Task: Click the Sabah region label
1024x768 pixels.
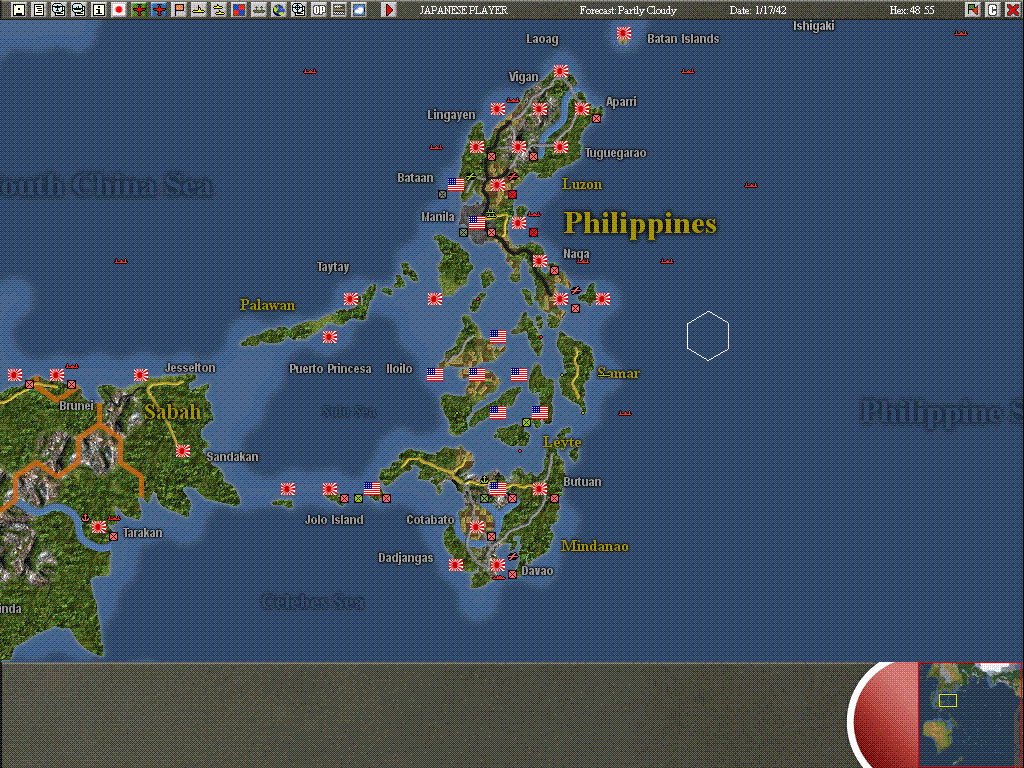Action: pyautogui.click(x=172, y=412)
